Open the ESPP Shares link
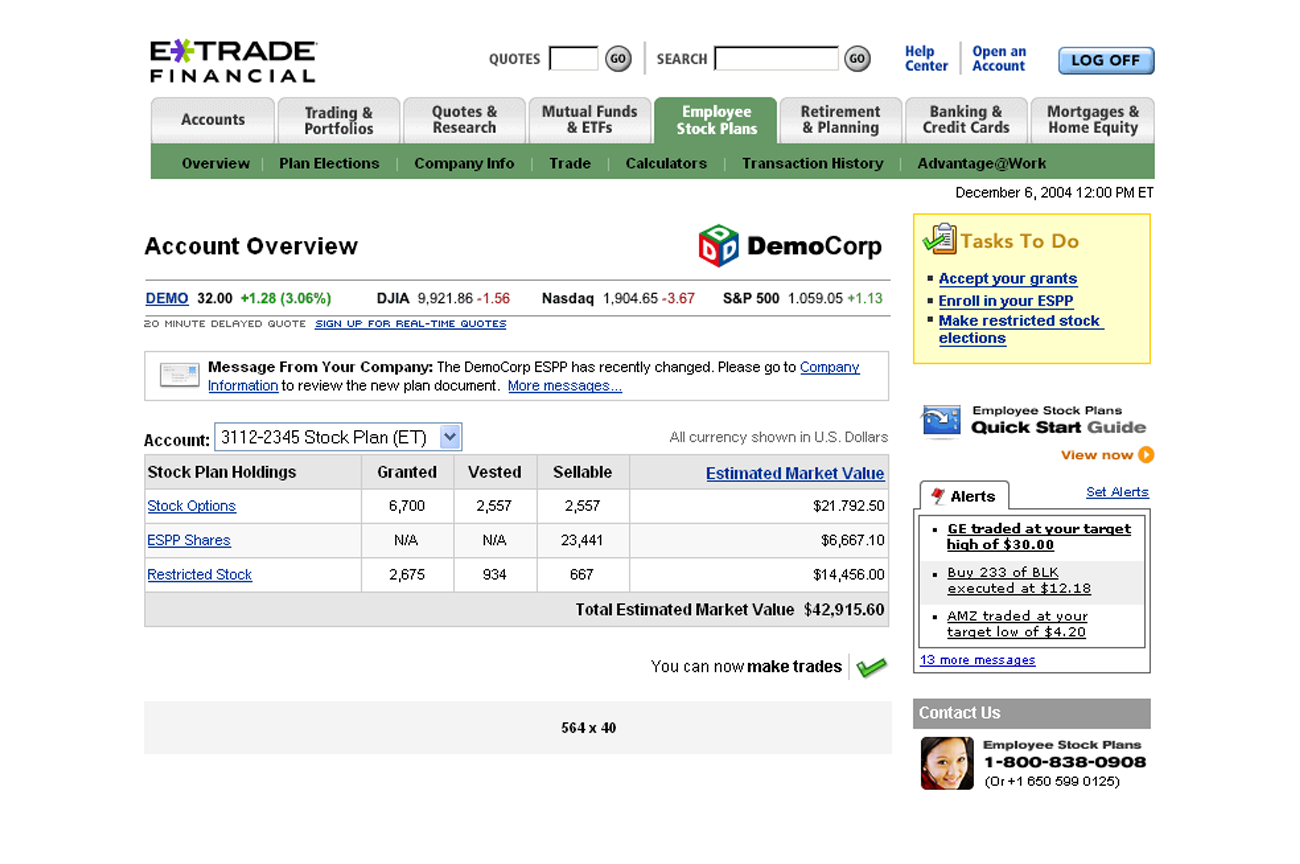The width and height of the screenshot is (1300, 864). (x=189, y=540)
